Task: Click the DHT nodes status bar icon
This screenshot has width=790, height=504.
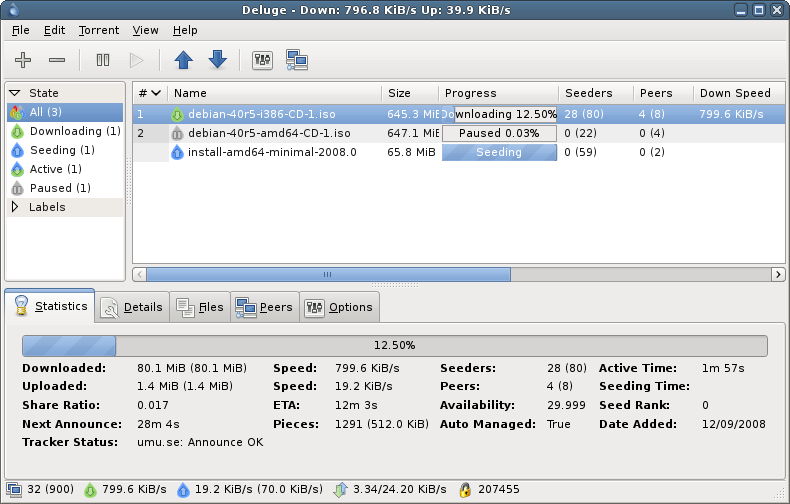Action: tap(465, 491)
